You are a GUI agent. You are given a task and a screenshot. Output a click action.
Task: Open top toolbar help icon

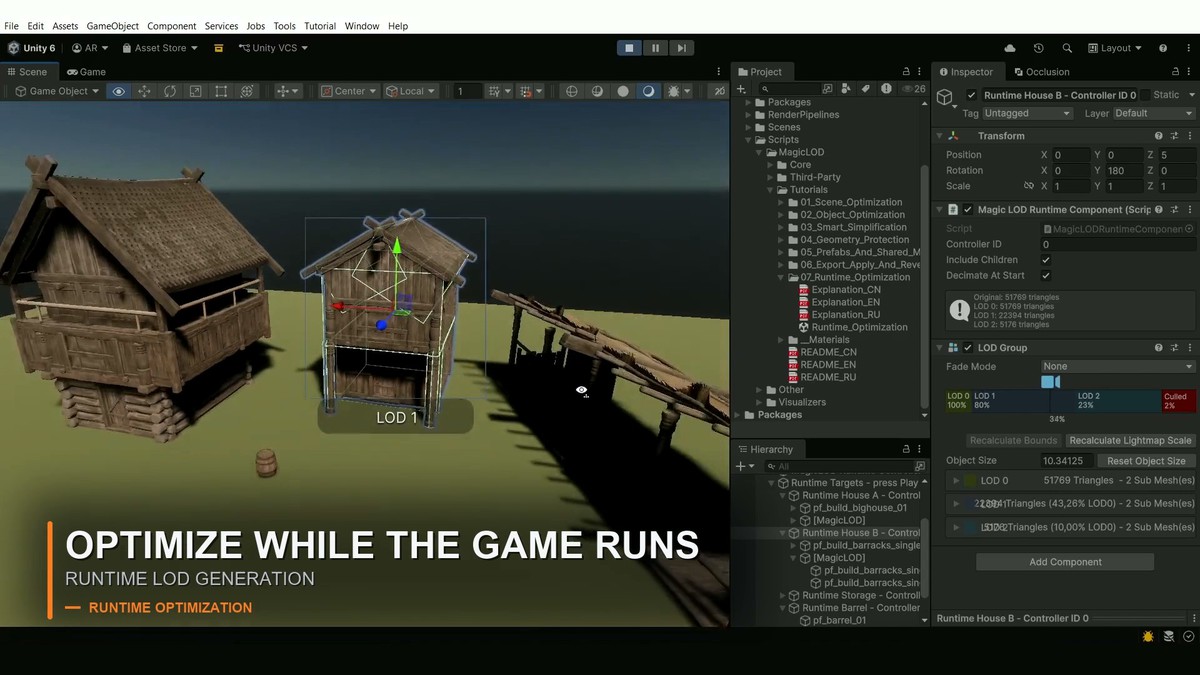click(1163, 48)
